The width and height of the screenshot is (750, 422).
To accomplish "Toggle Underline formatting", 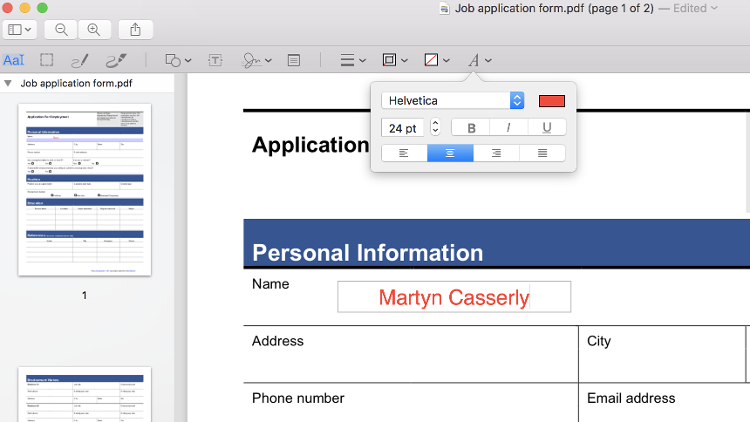I will (547, 128).
